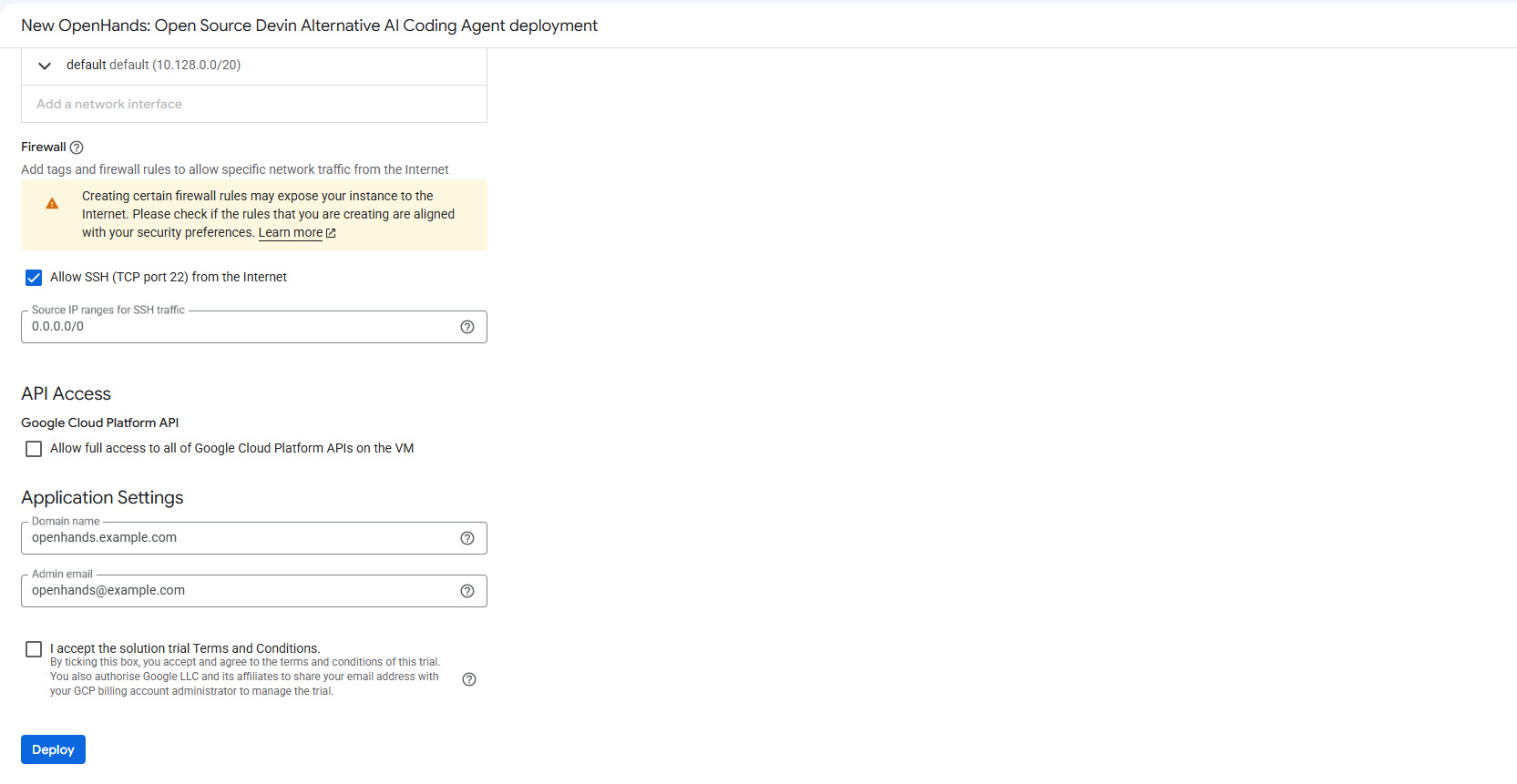Click the external link icon after Learn more
Screen dimensions: 1517x784
coord(331,233)
